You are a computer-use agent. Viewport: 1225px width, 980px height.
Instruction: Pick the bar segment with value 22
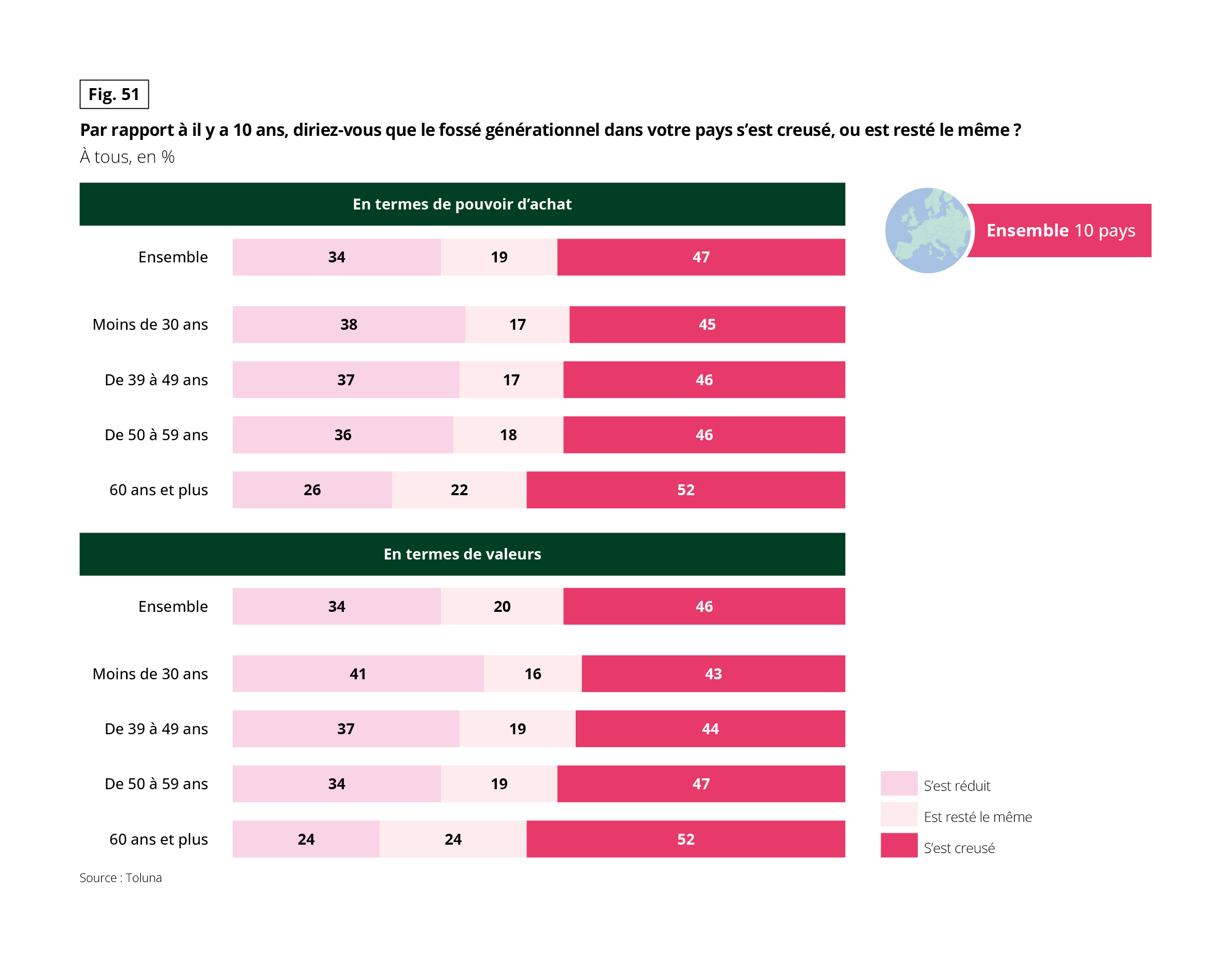pos(459,489)
